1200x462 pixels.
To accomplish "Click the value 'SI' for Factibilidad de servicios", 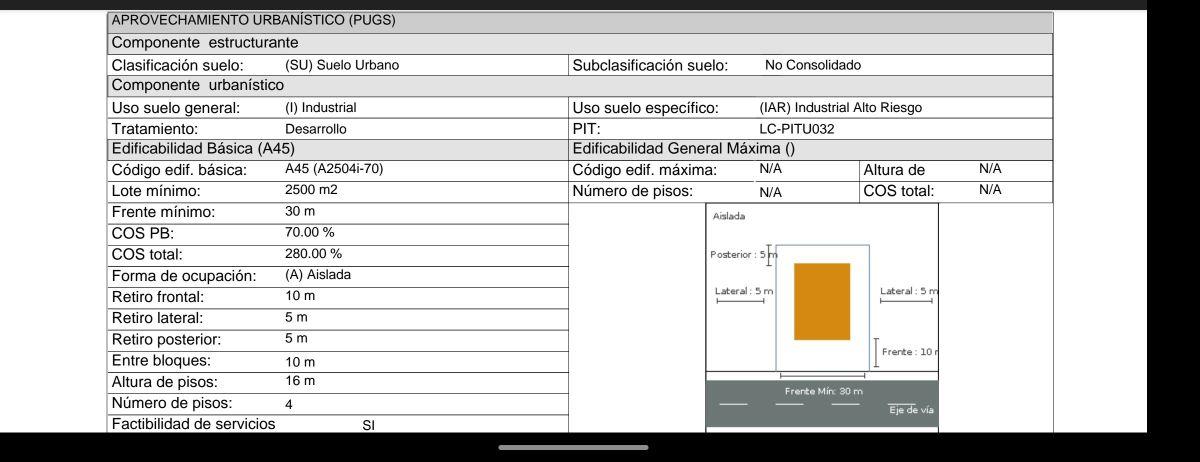I will pyautogui.click(x=368, y=426).
